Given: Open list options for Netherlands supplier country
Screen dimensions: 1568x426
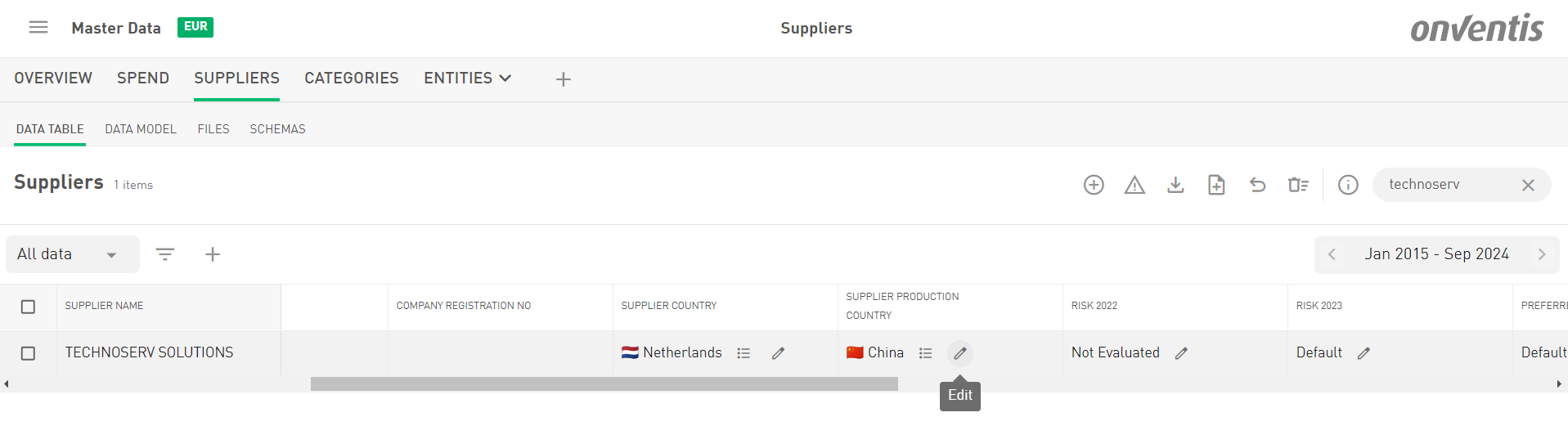Looking at the screenshot, I should coord(744,353).
